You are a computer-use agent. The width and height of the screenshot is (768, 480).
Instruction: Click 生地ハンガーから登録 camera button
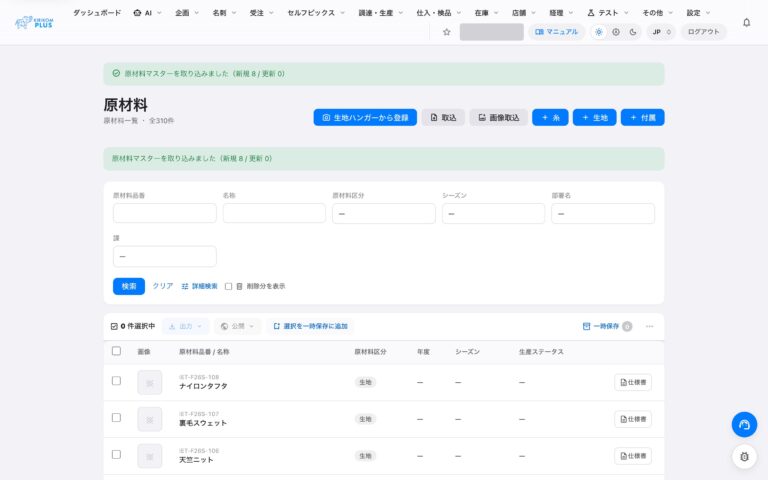[365, 118]
